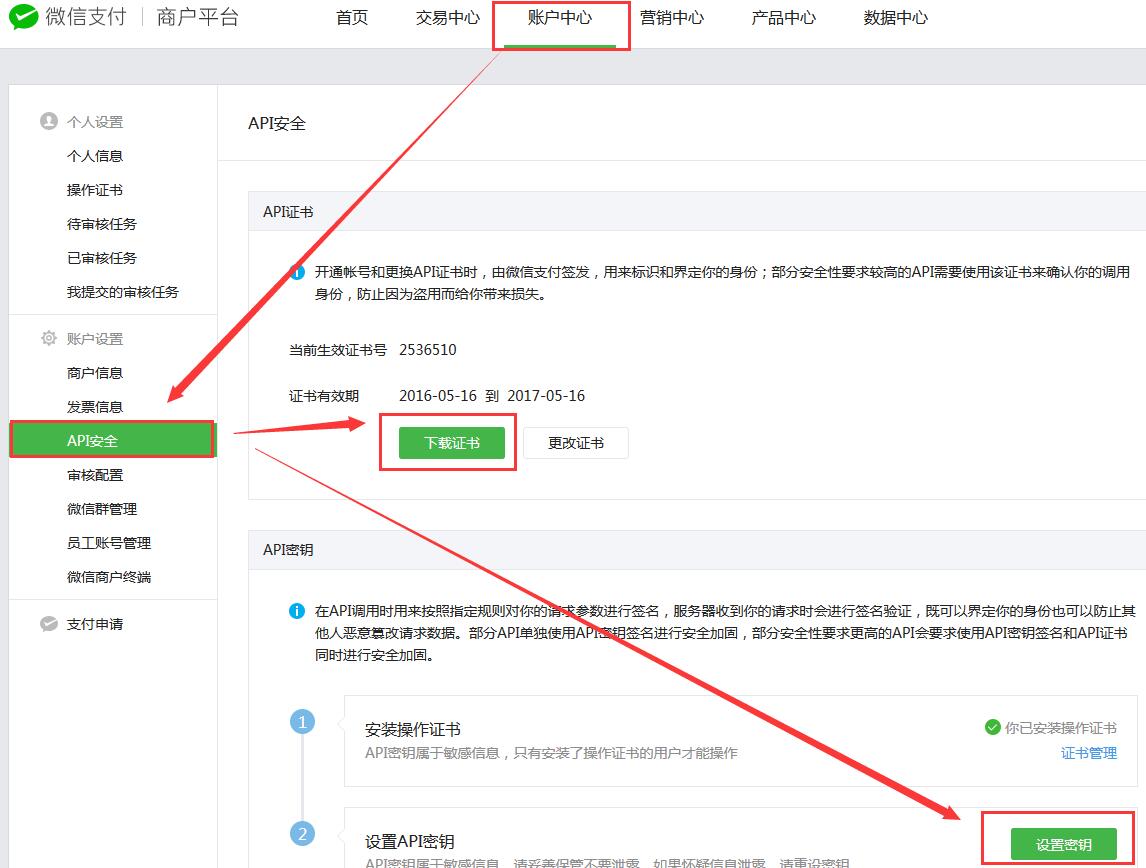Select API安全 in the sidebar
Viewport: 1146px width, 868px height.
coord(113,440)
